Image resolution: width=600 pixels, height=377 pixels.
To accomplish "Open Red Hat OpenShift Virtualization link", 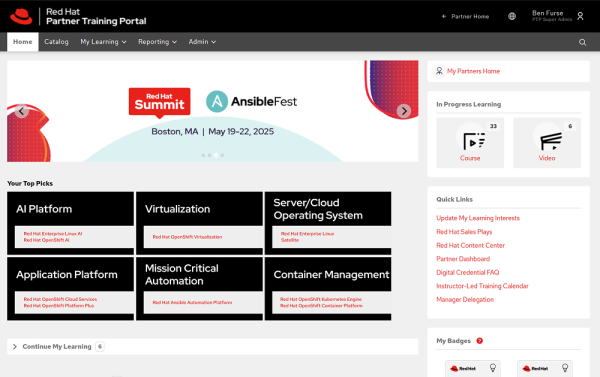I will 187,237.
